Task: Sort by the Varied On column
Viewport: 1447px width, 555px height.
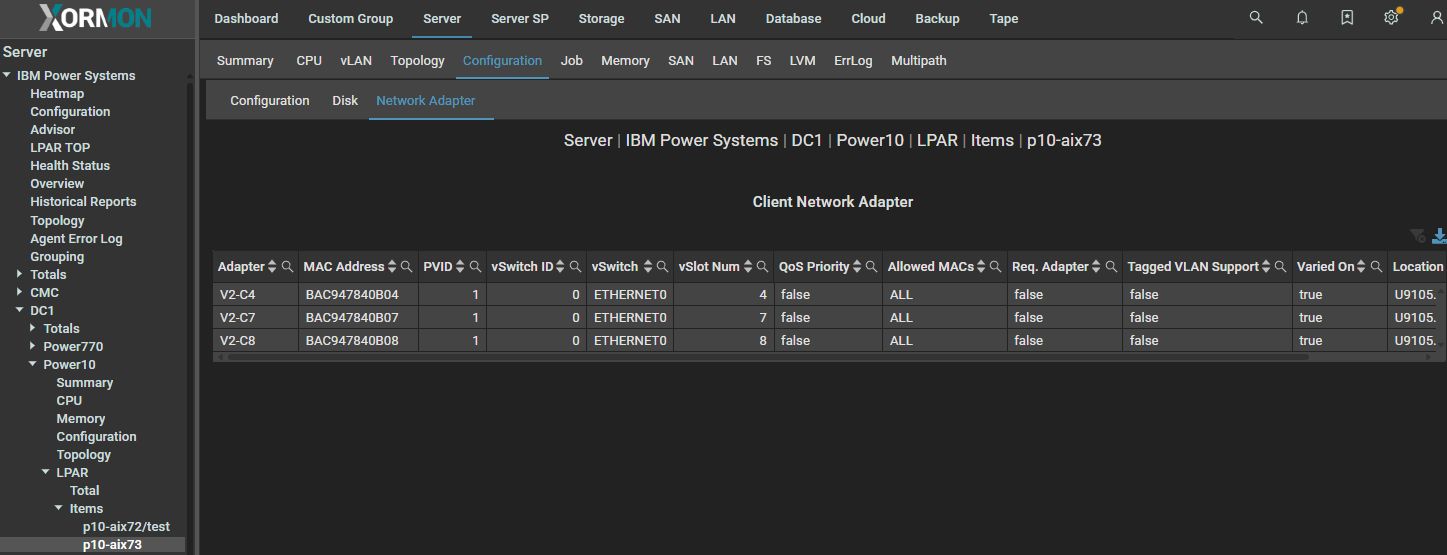Action: 1362,267
